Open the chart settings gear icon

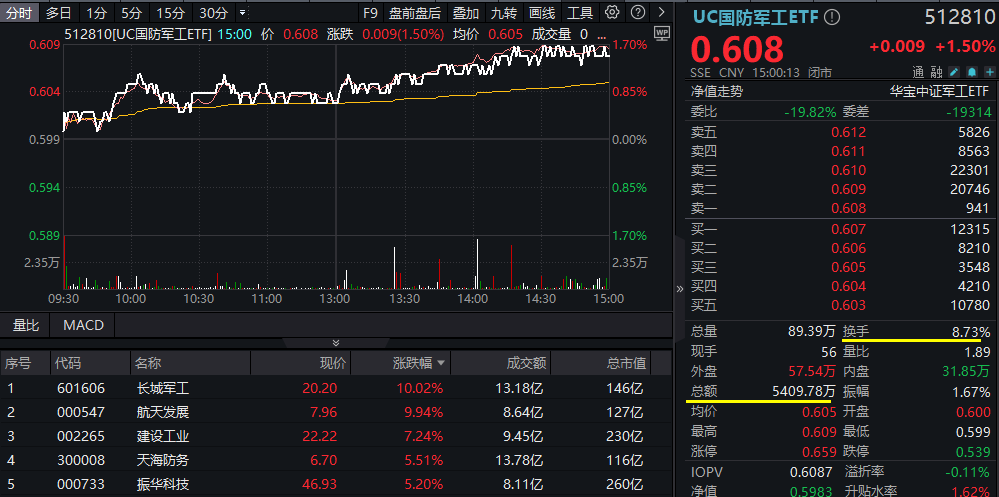612,13
